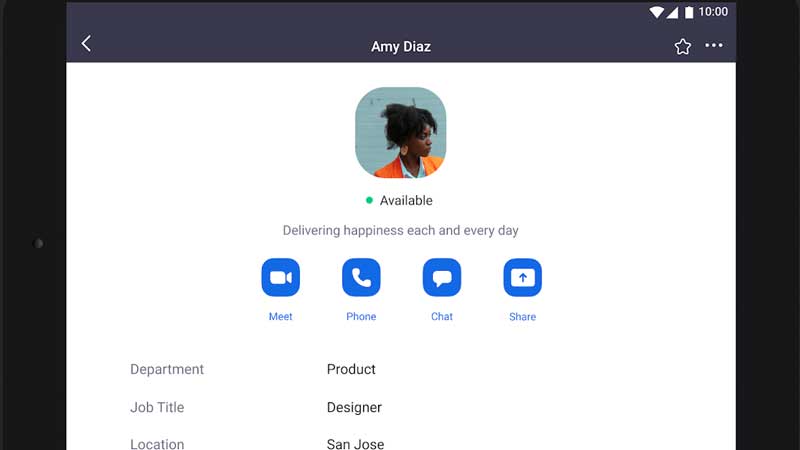Click the green availability dot
Viewport: 800px width, 450px height.
(369, 201)
